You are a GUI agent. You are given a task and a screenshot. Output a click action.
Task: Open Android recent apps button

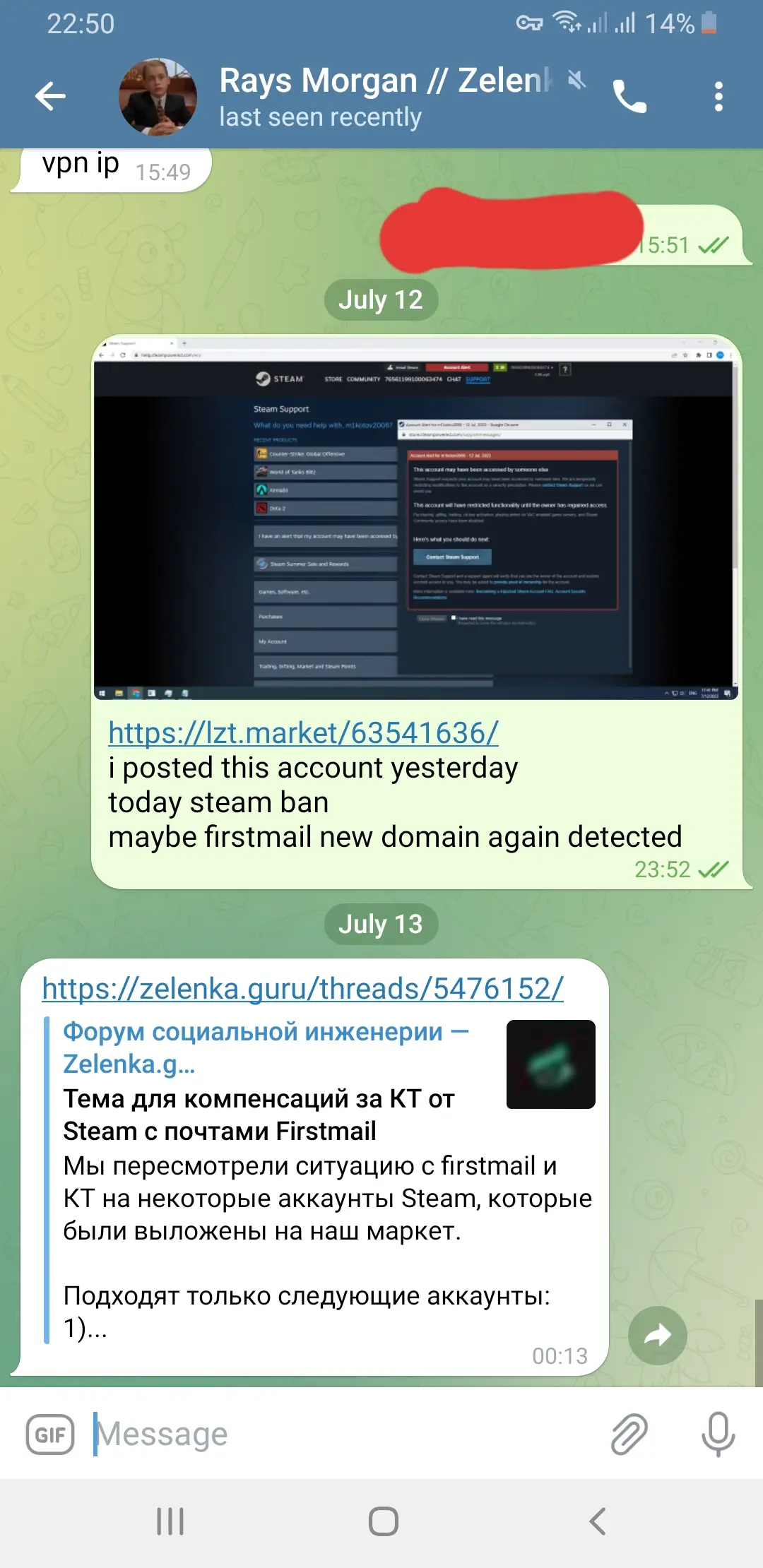170,1521
